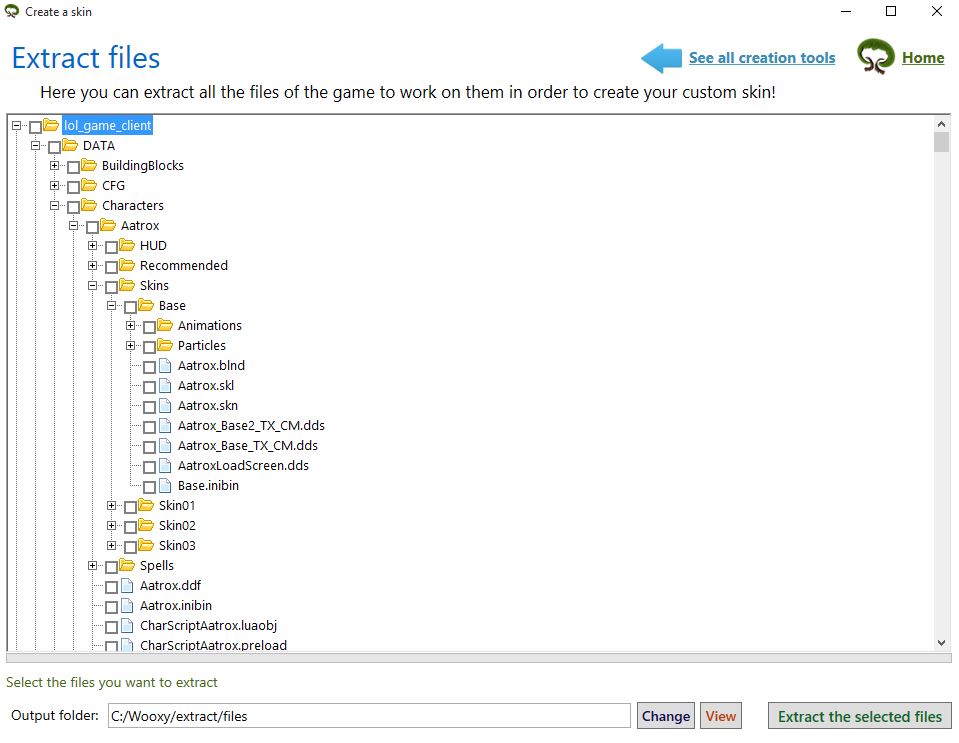Image resolution: width=959 pixels, height=743 pixels.
Task: Expand the Animations folder node
Action: 131,326
